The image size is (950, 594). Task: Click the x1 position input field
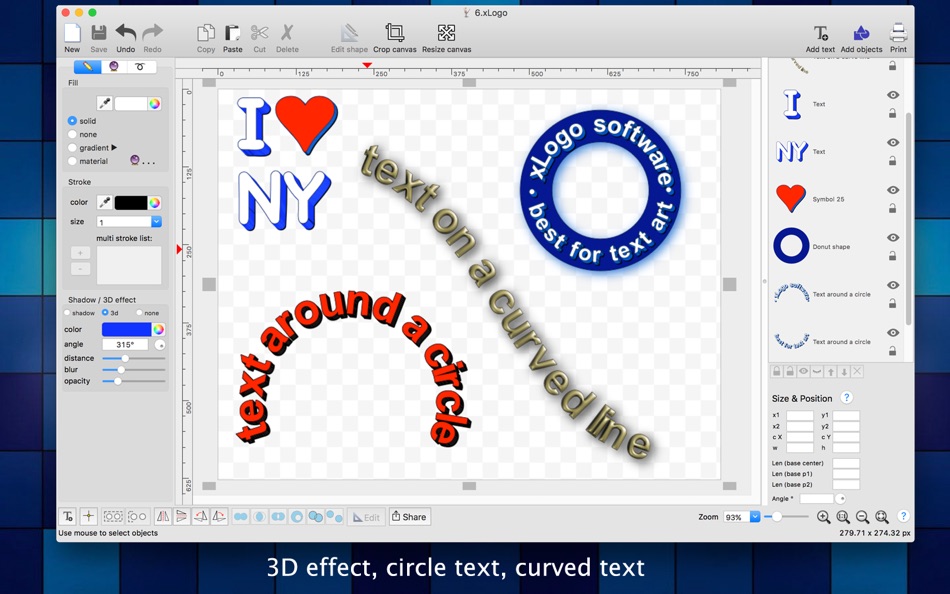[800, 415]
